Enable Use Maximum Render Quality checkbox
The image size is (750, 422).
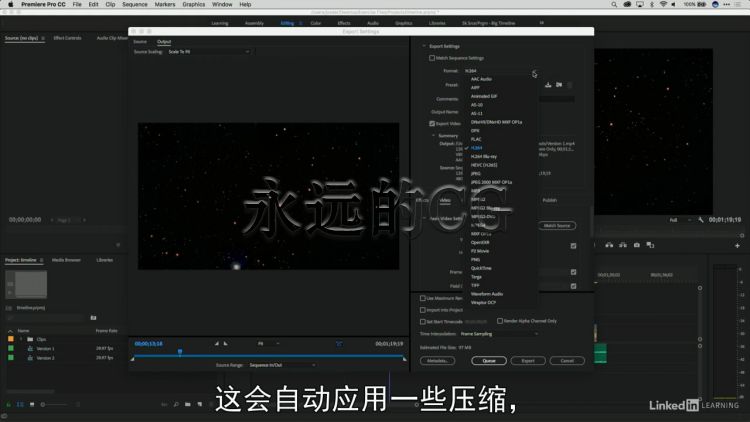pos(423,298)
